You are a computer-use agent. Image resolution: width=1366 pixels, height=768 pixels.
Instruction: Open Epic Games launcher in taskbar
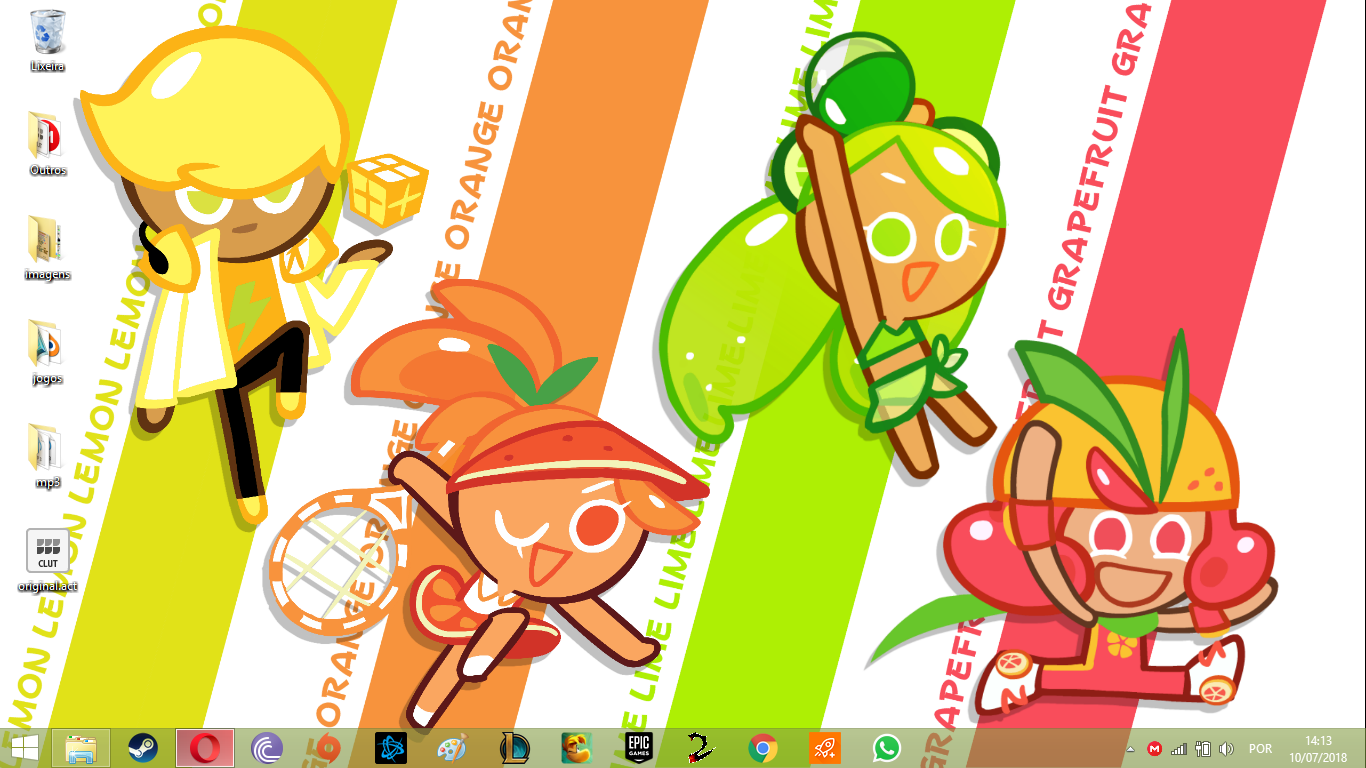tap(639, 748)
